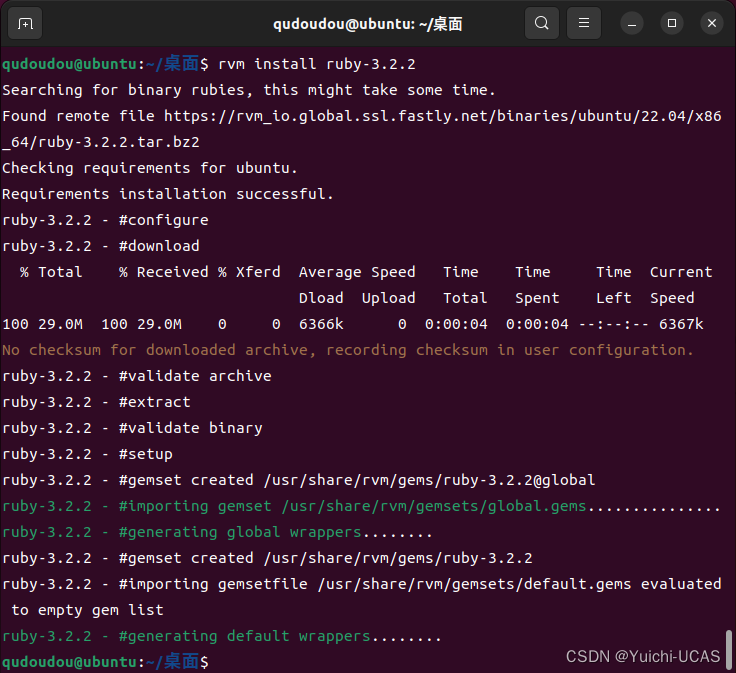Click the fastly.net remote file URL
Screen dimensions: 736x673
point(443,116)
